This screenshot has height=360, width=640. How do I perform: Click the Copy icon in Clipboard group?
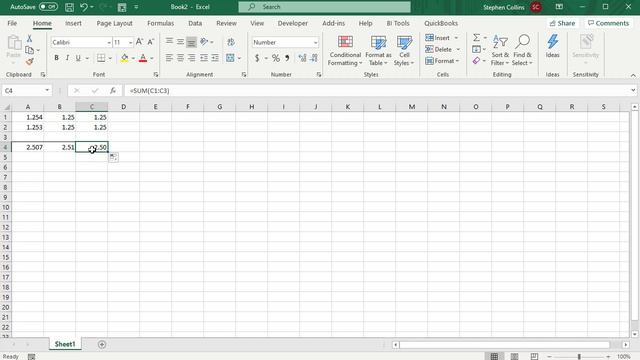[29, 50]
